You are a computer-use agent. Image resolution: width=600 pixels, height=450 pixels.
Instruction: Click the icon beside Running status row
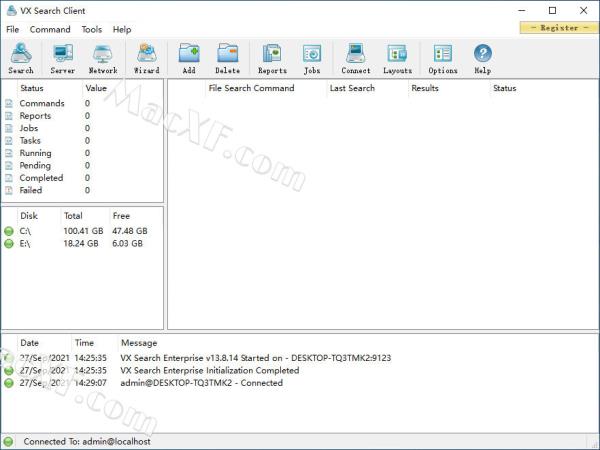coord(9,153)
